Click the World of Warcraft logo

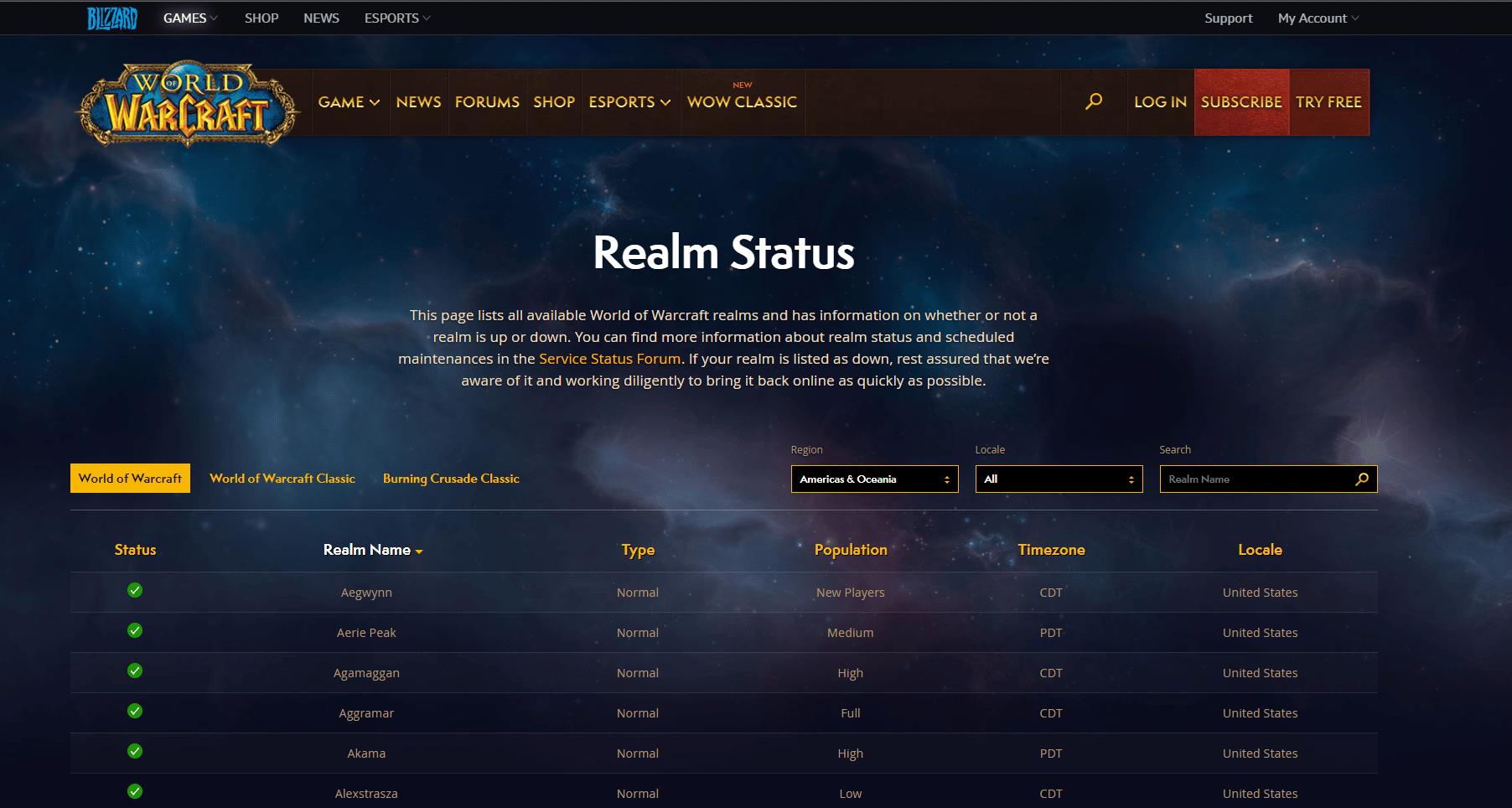click(x=189, y=104)
